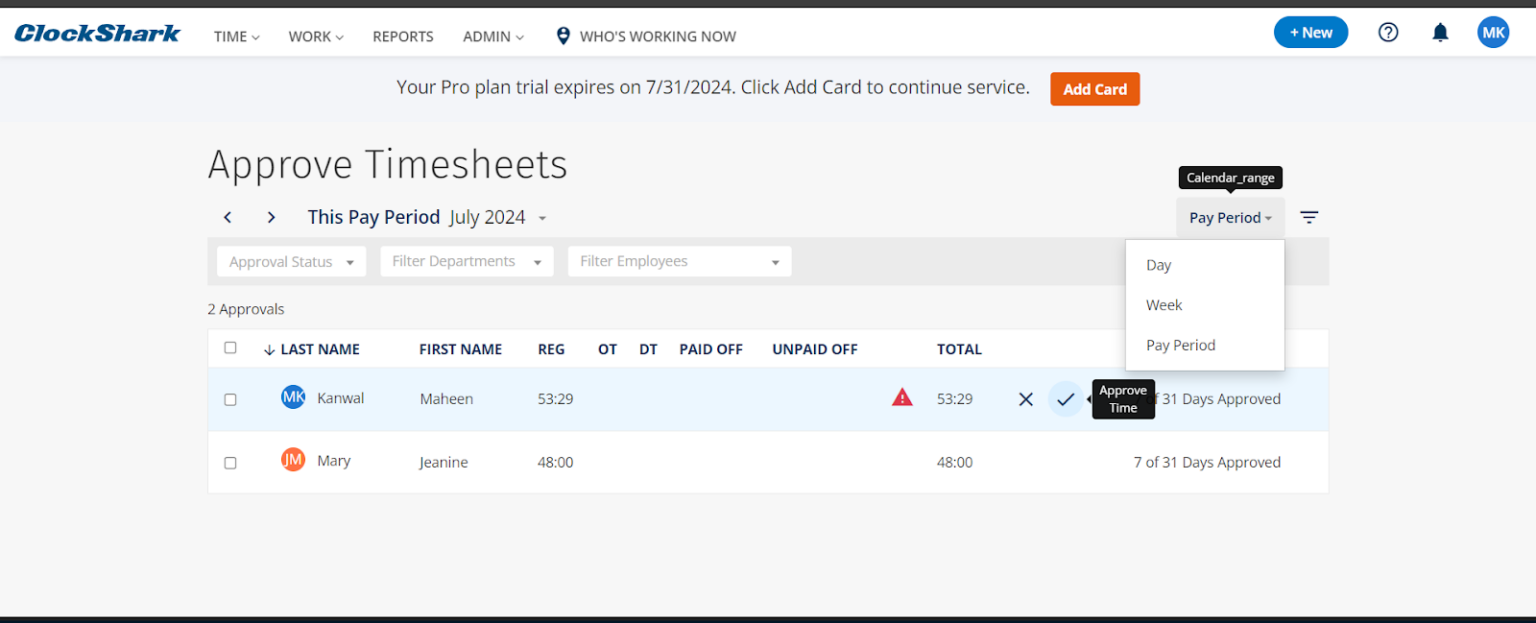Toggle the LAST NAME sort arrow
Image resolution: width=1536 pixels, height=623 pixels.
[267, 349]
